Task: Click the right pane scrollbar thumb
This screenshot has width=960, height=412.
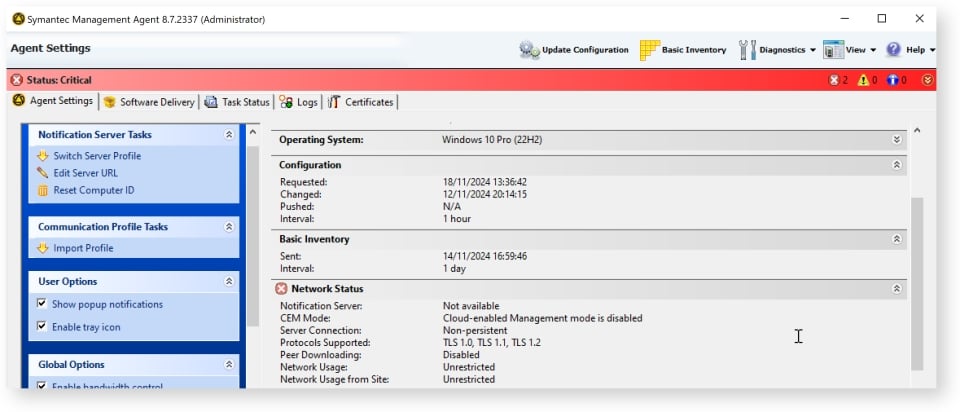Action: (x=917, y=284)
